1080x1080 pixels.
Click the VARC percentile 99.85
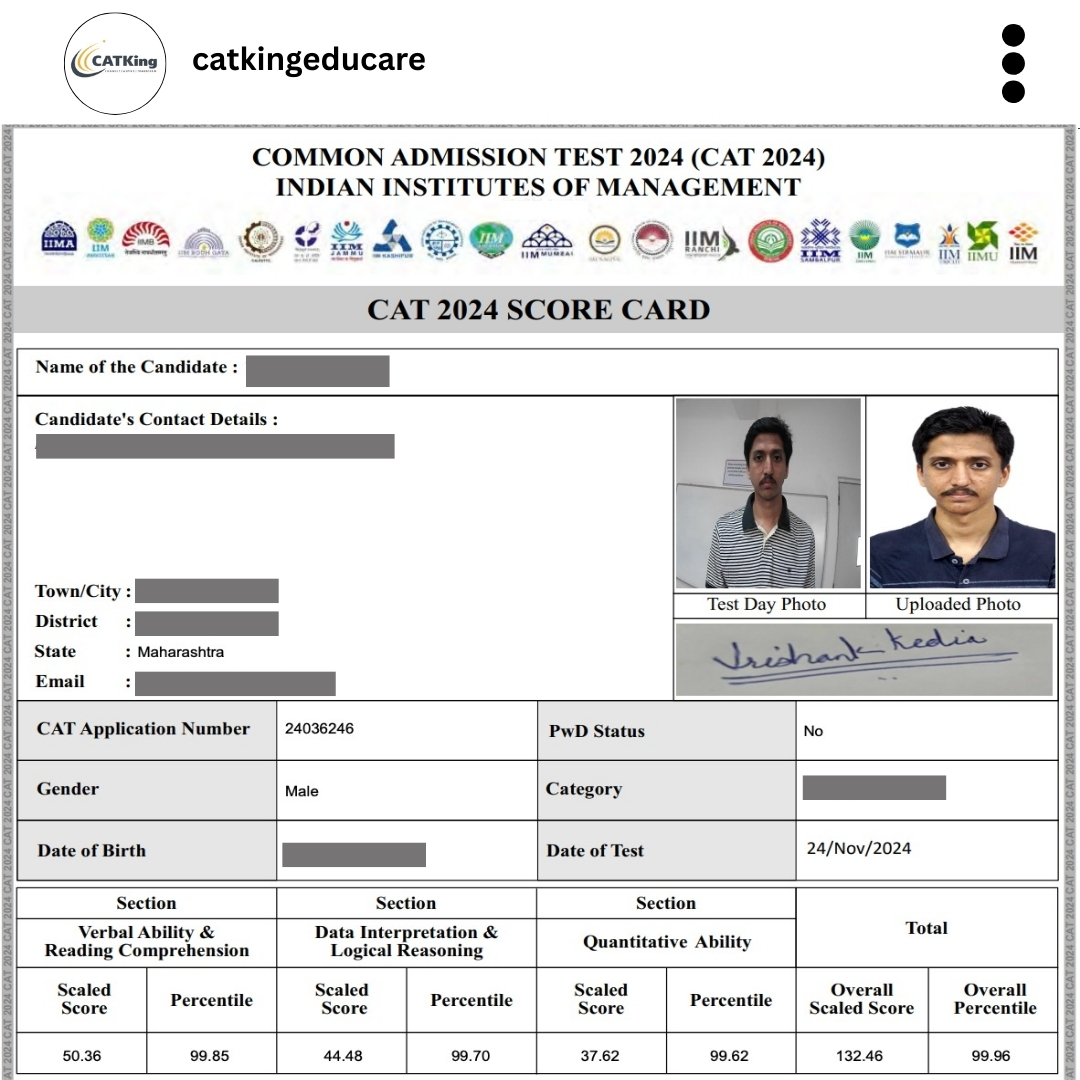pyautogui.click(x=209, y=1055)
